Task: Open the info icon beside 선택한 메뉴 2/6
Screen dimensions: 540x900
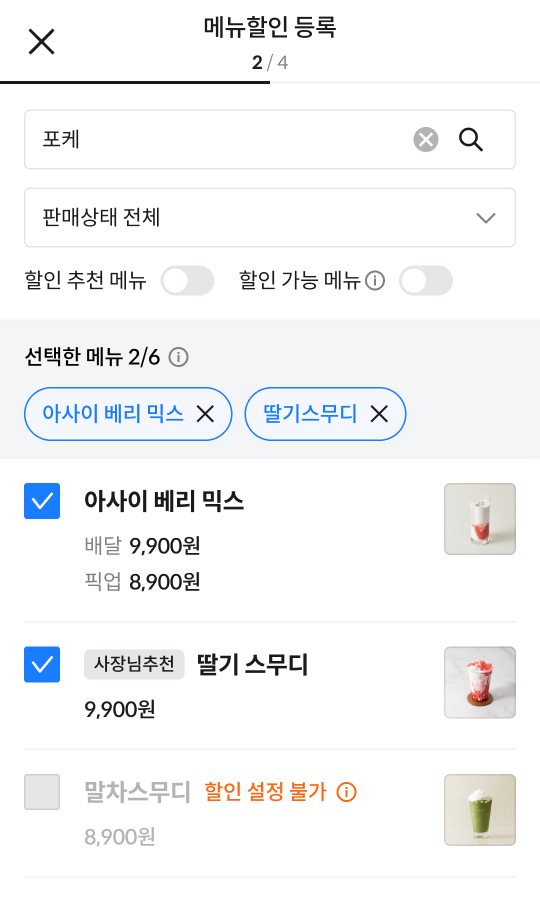Action: tap(178, 357)
